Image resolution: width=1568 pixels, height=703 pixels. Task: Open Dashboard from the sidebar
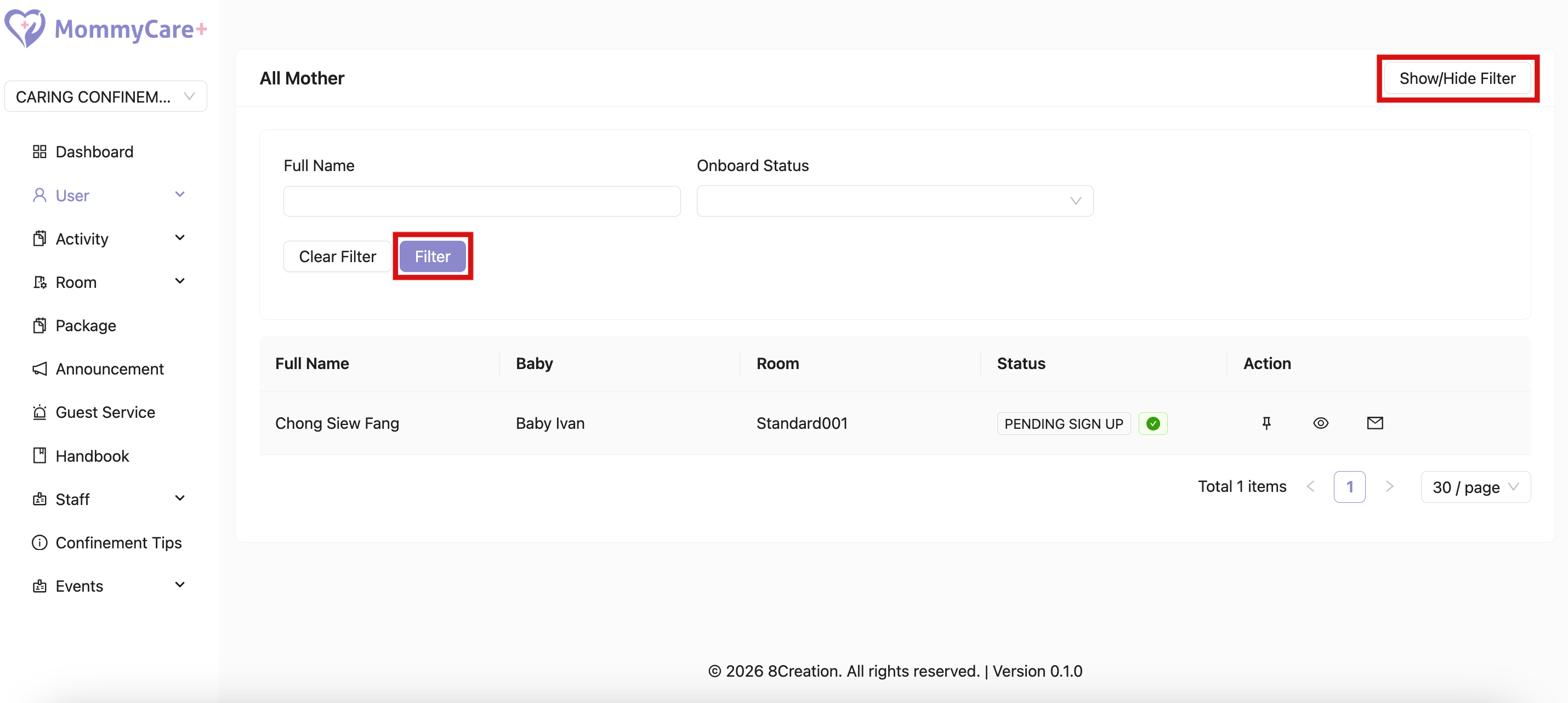click(x=94, y=151)
